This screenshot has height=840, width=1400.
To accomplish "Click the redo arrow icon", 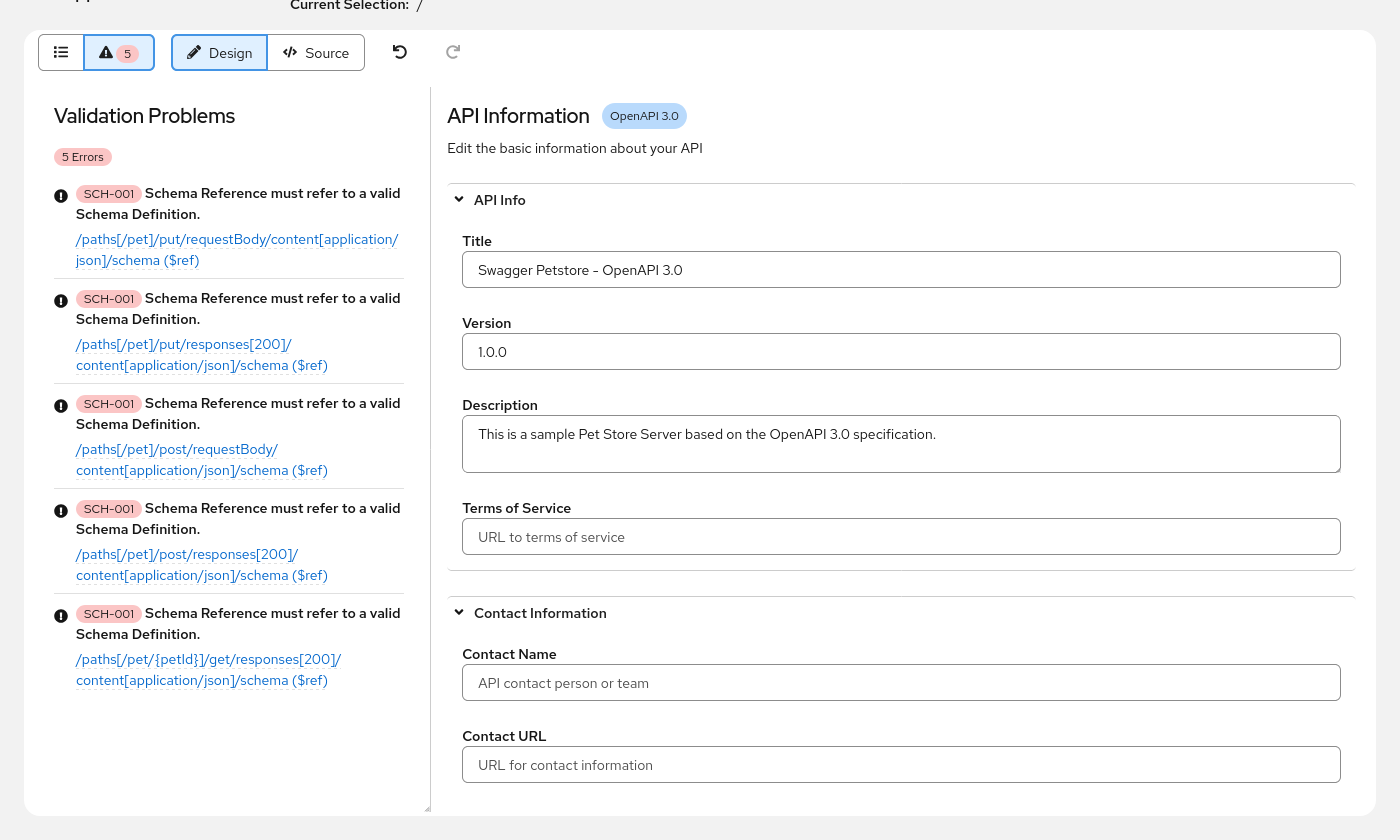I will pyautogui.click(x=453, y=52).
